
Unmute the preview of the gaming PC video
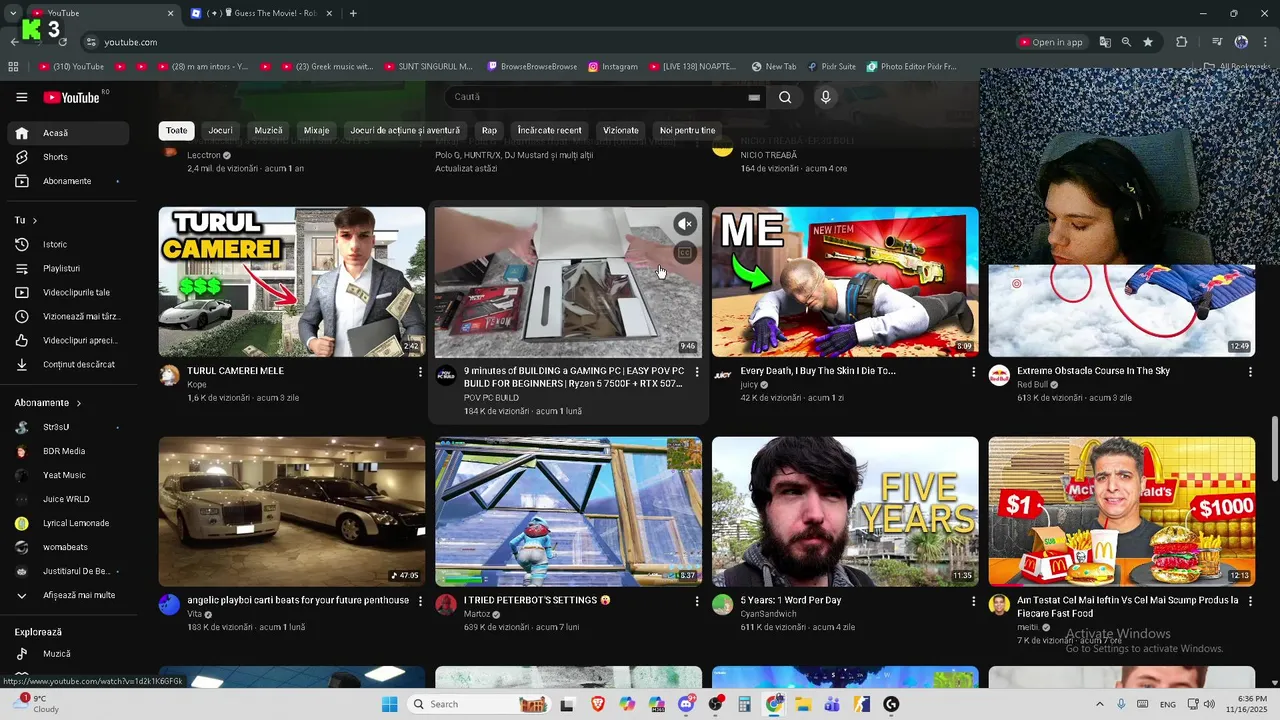(x=685, y=224)
